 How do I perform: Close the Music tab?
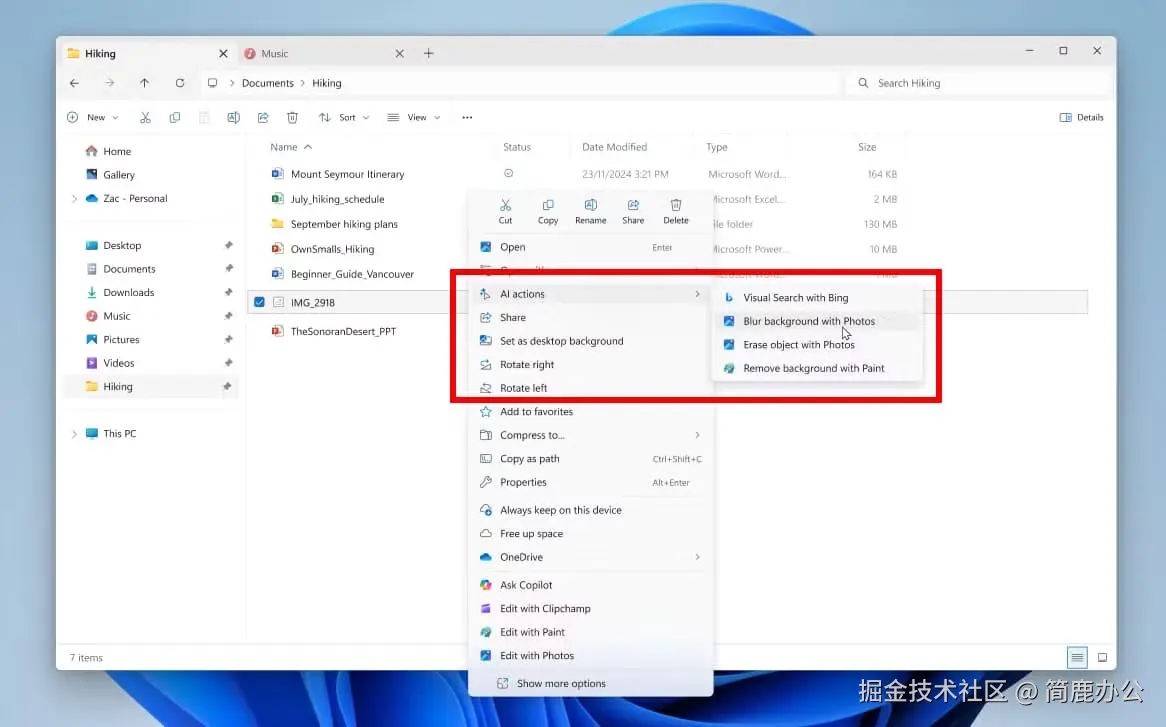coord(399,54)
